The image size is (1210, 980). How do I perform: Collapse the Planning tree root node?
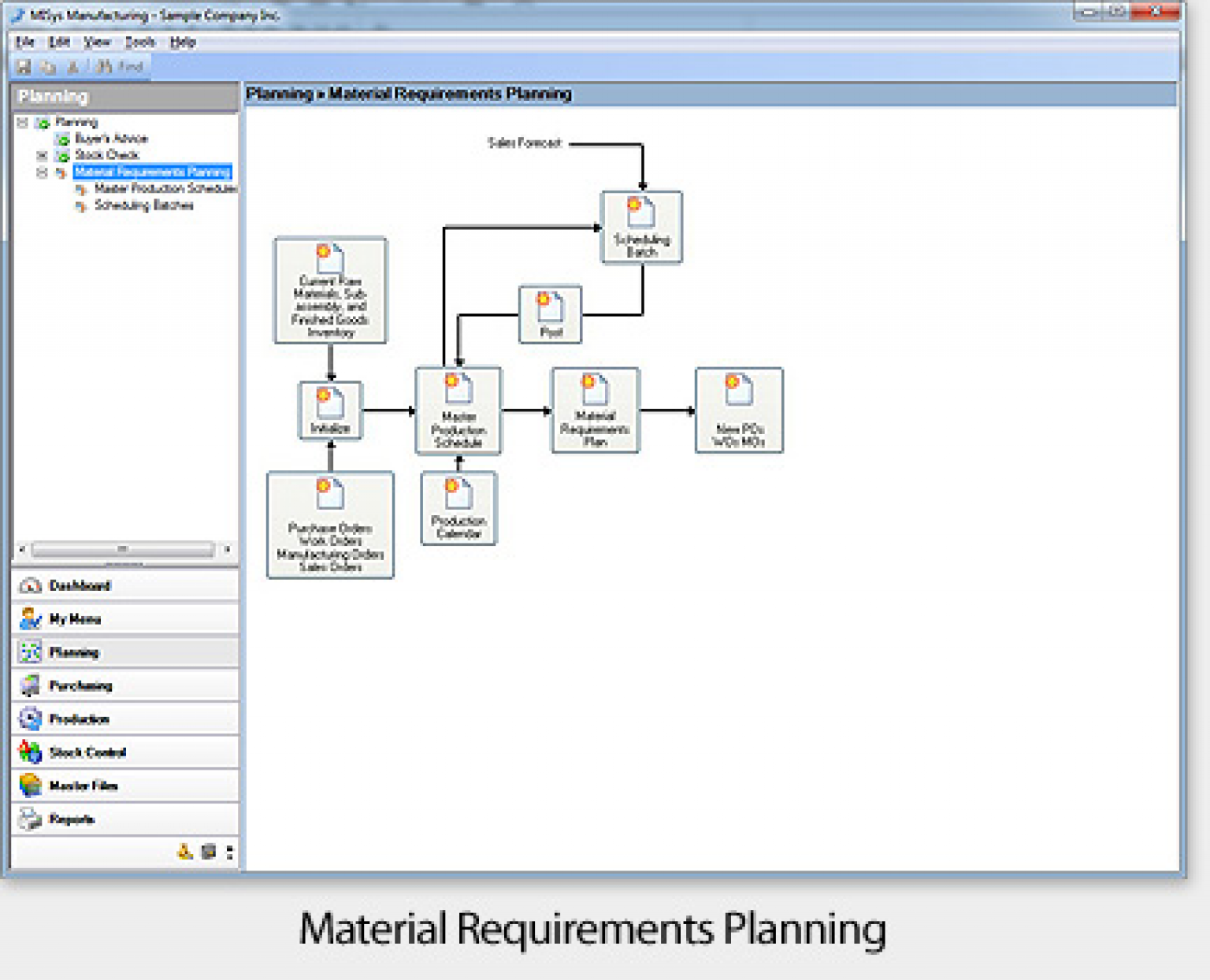(x=22, y=122)
